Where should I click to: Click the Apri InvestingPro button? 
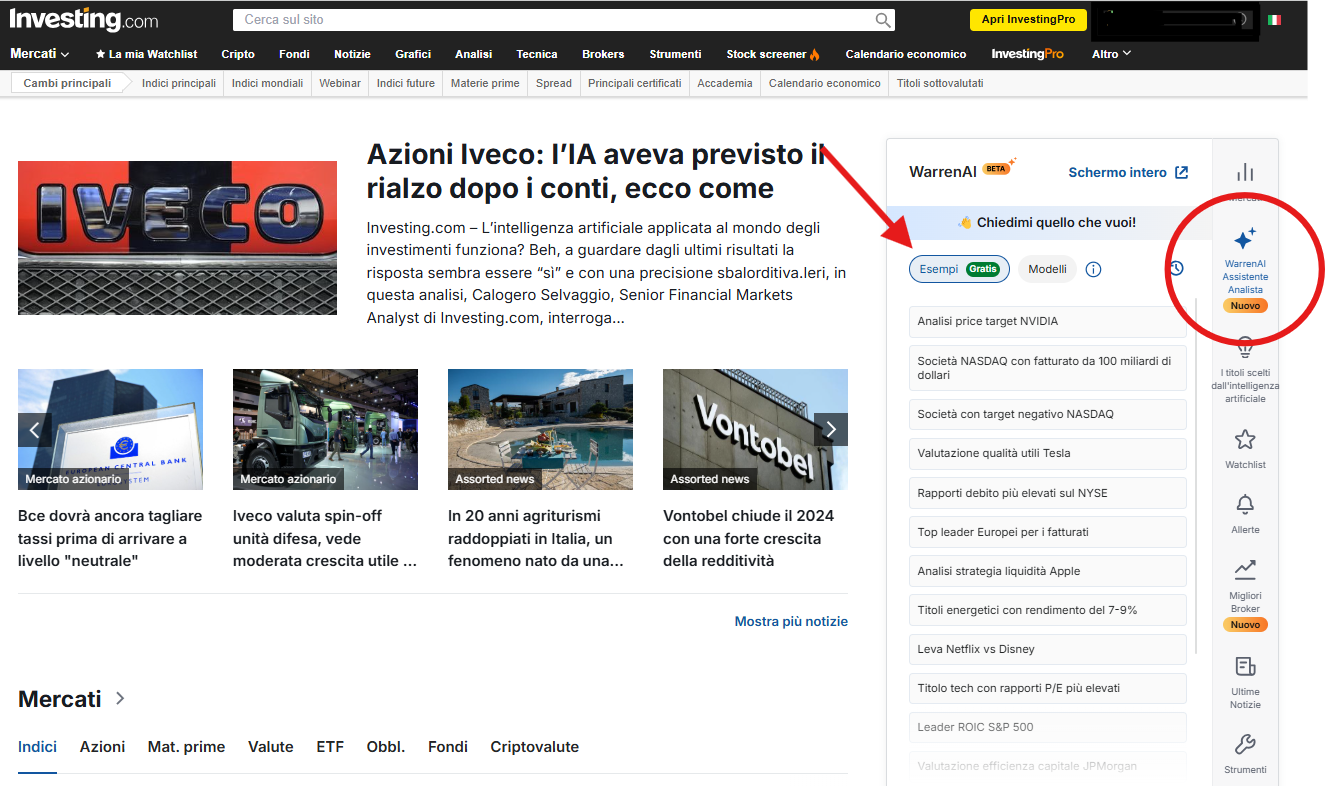pos(1028,20)
